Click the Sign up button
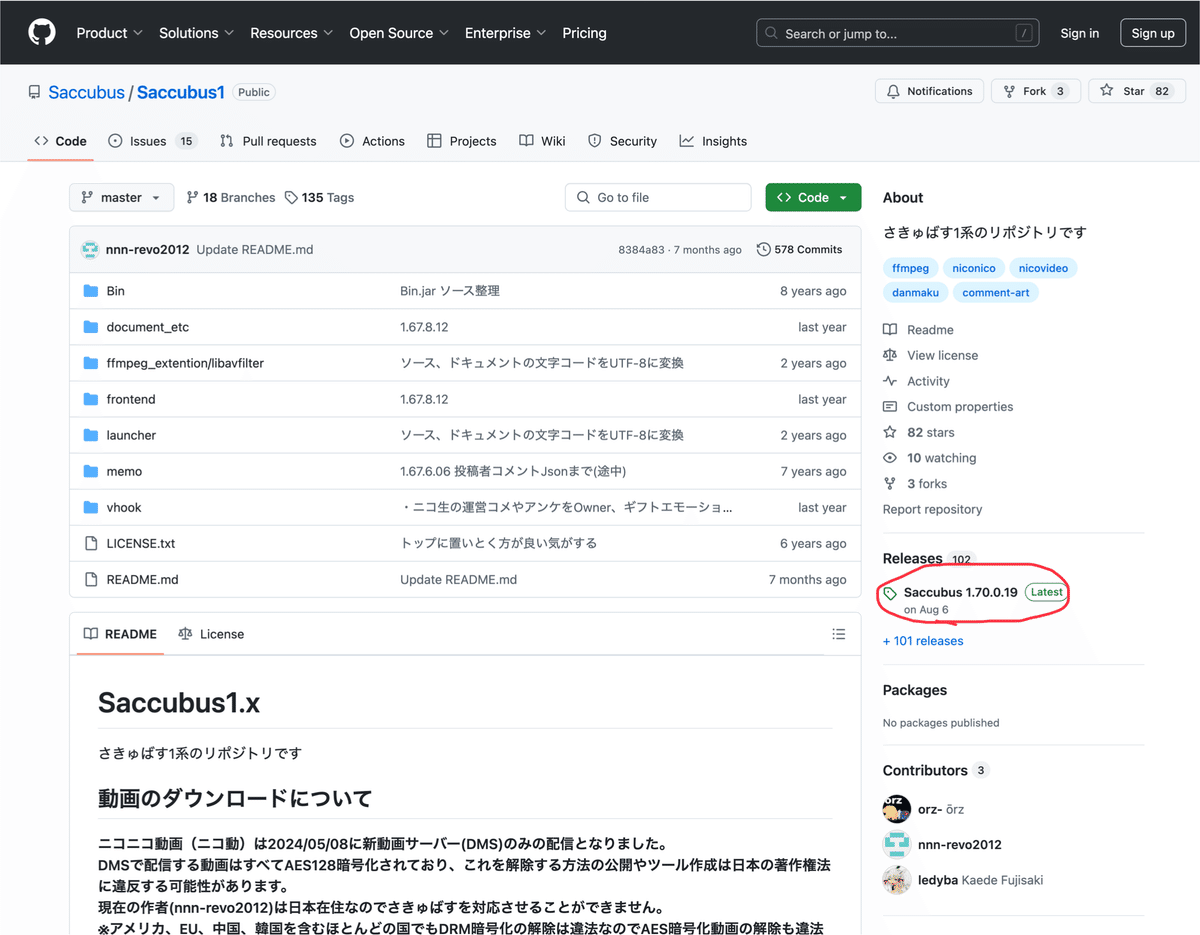 pyautogui.click(x=1153, y=33)
